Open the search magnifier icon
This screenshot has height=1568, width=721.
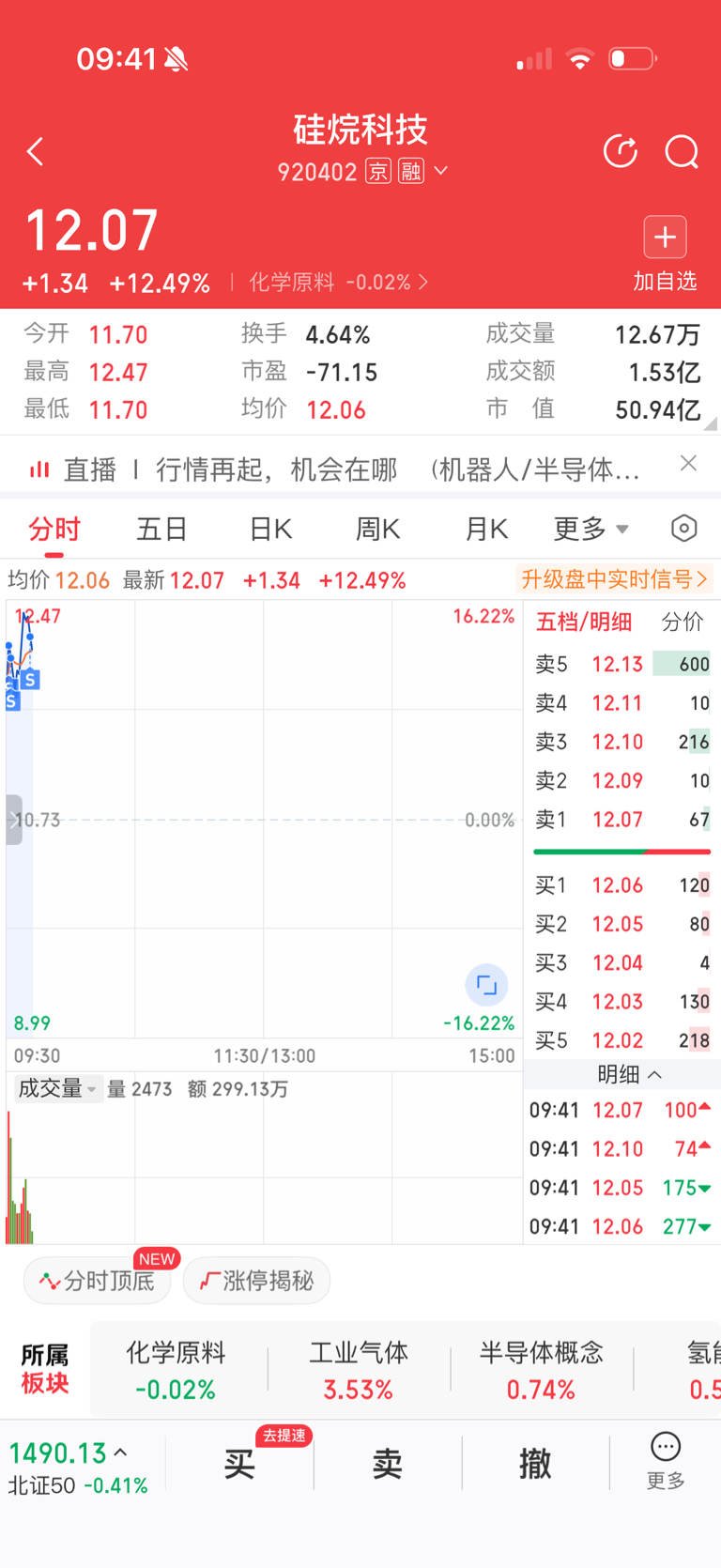[682, 151]
